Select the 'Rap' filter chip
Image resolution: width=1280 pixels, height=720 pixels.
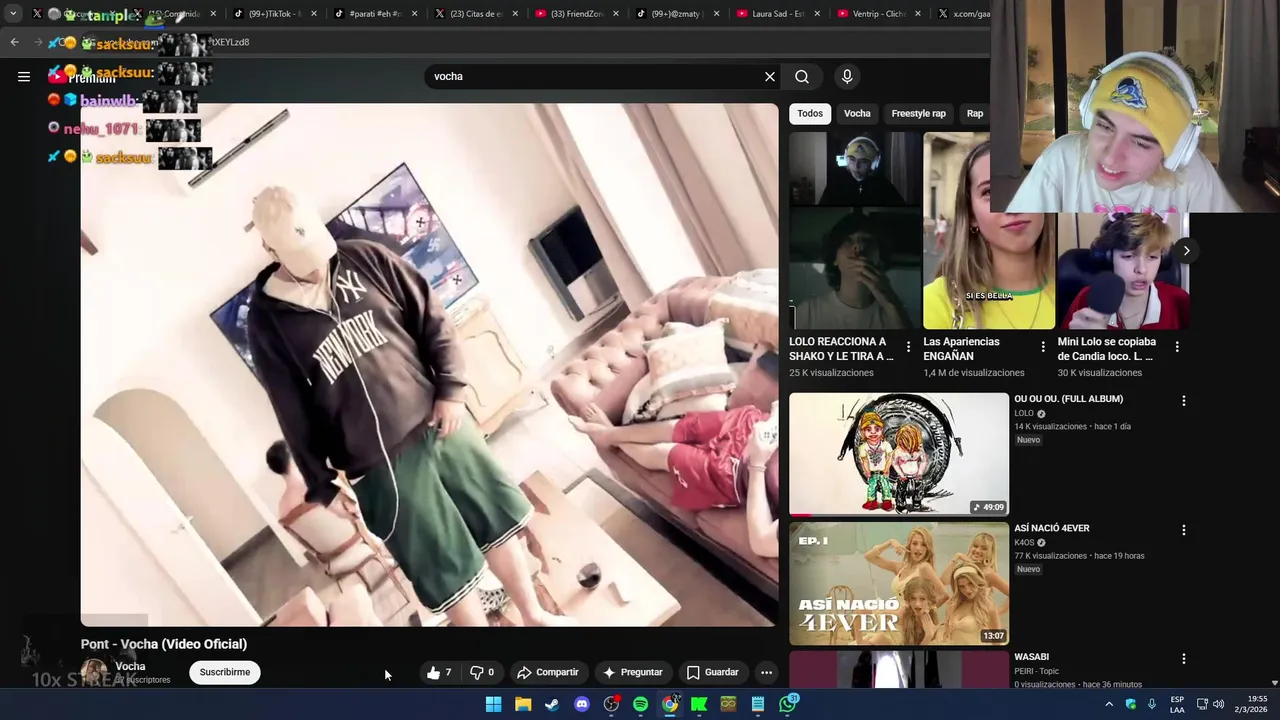[x=975, y=113]
